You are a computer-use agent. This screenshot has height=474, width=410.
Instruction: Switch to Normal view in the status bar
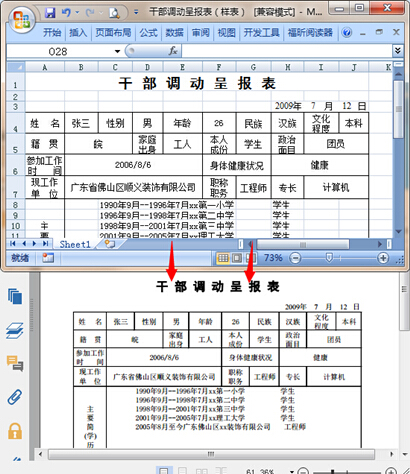click(x=223, y=258)
